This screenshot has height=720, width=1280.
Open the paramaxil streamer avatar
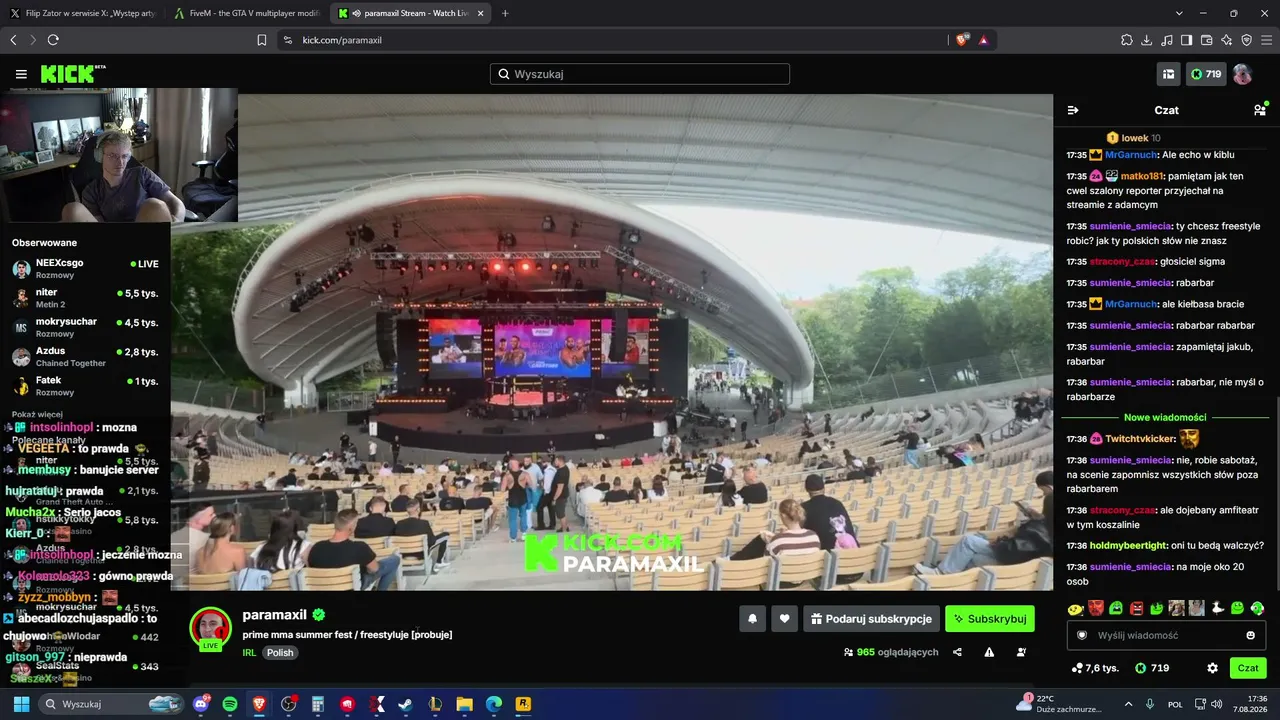coord(210,628)
